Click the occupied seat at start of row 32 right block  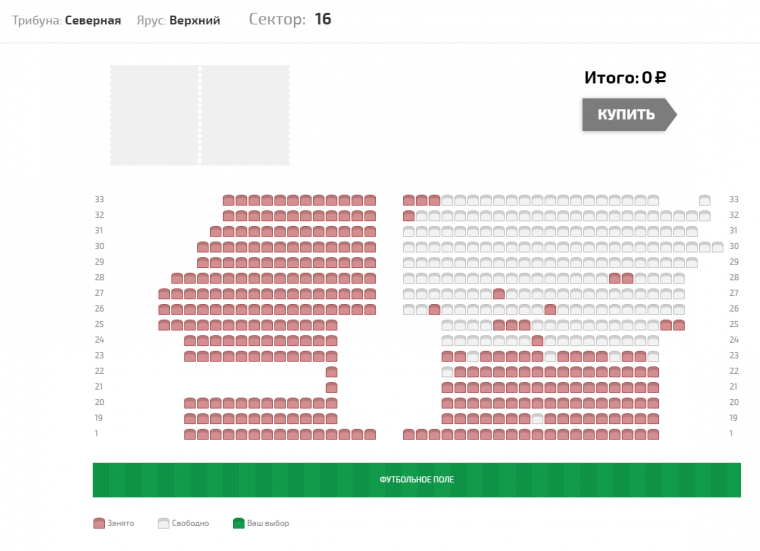[x=409, y=215]
